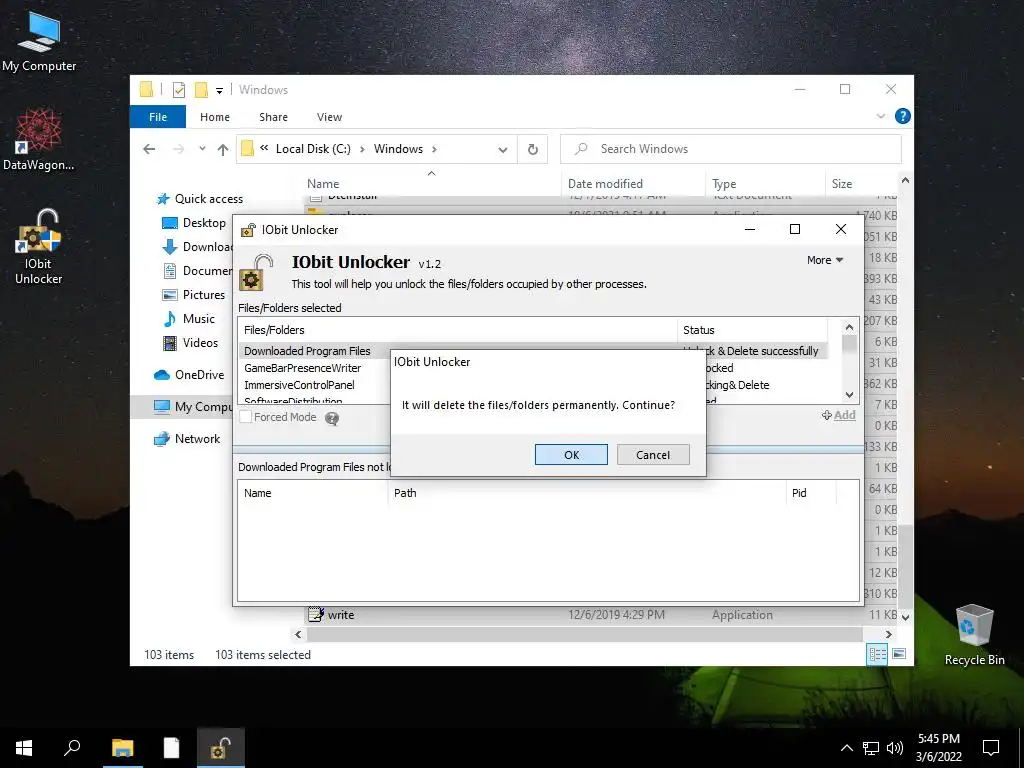Show hidden tray icons chevron
1024x768 pixels.
tap(846, 748)
